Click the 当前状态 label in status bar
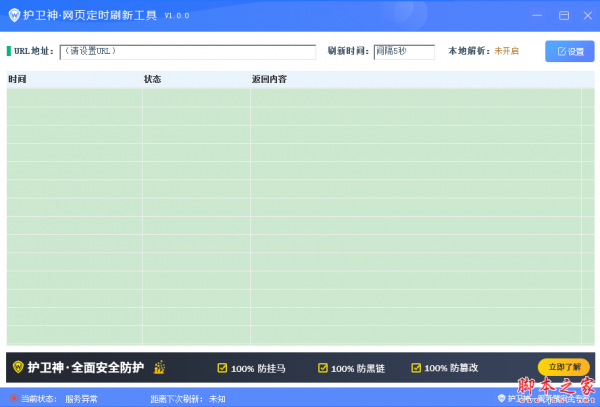Screen dimensions: 600x407 (x=39, y=399)
